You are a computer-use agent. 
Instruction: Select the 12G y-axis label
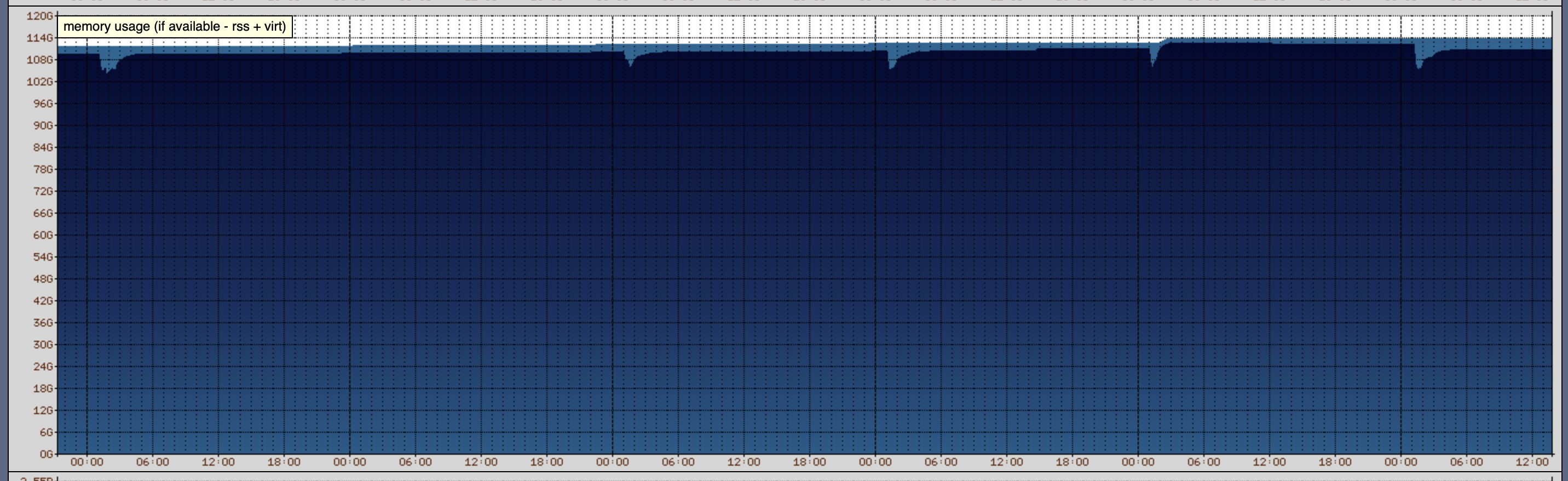(x=43, y=410)
